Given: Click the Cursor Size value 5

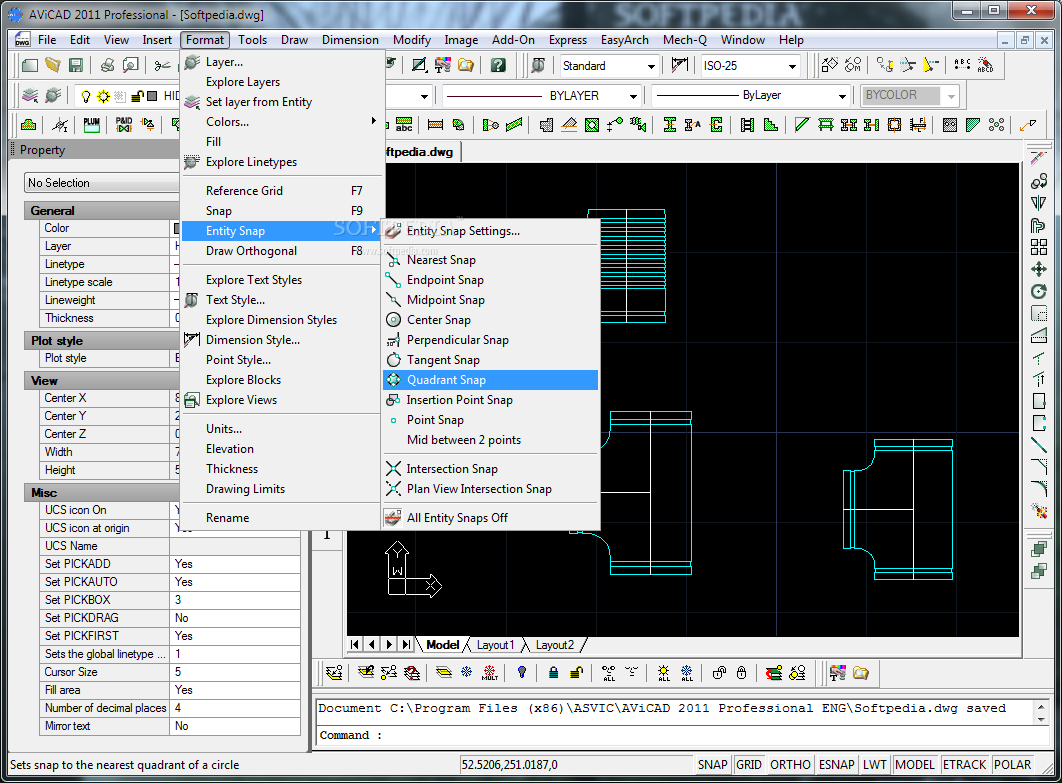Looking at the screenshot, I should click(x=235, y=672).
